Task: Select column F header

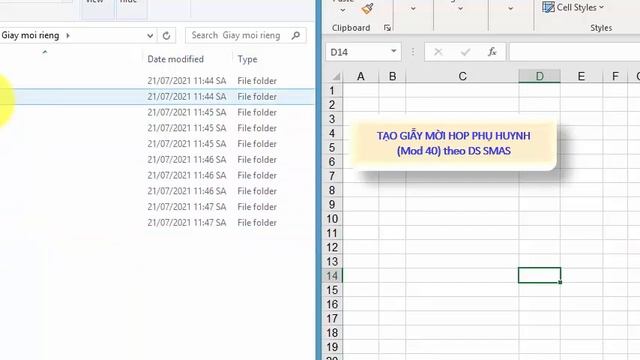Action: coord(615,76)
